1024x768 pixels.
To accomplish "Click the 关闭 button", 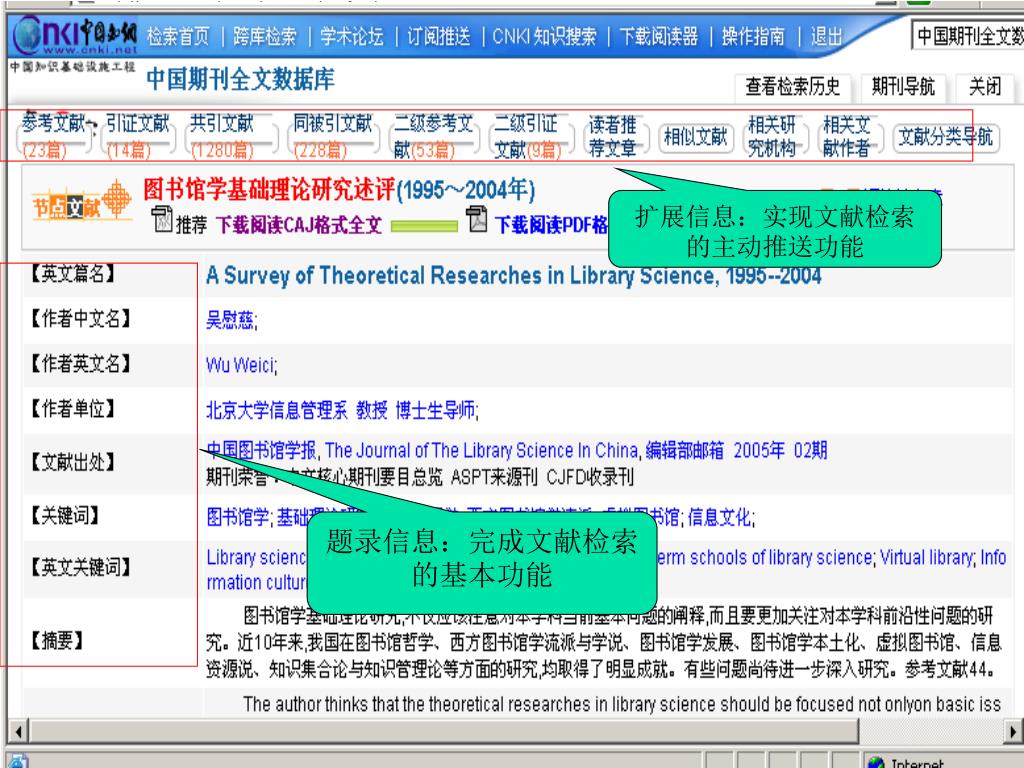I will [x=984, y=87].
